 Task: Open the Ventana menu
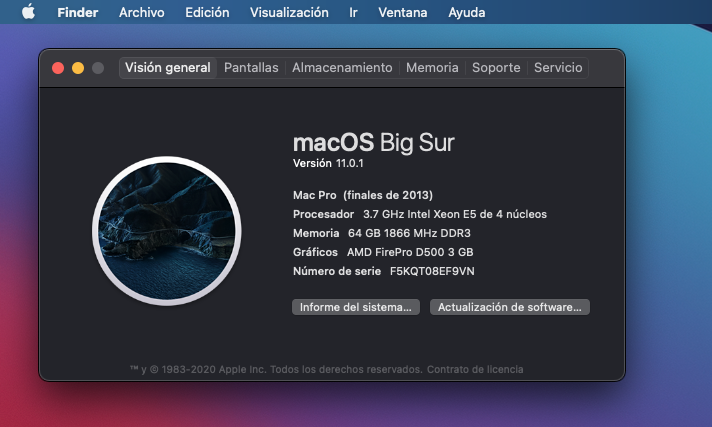tap(403, 12)
